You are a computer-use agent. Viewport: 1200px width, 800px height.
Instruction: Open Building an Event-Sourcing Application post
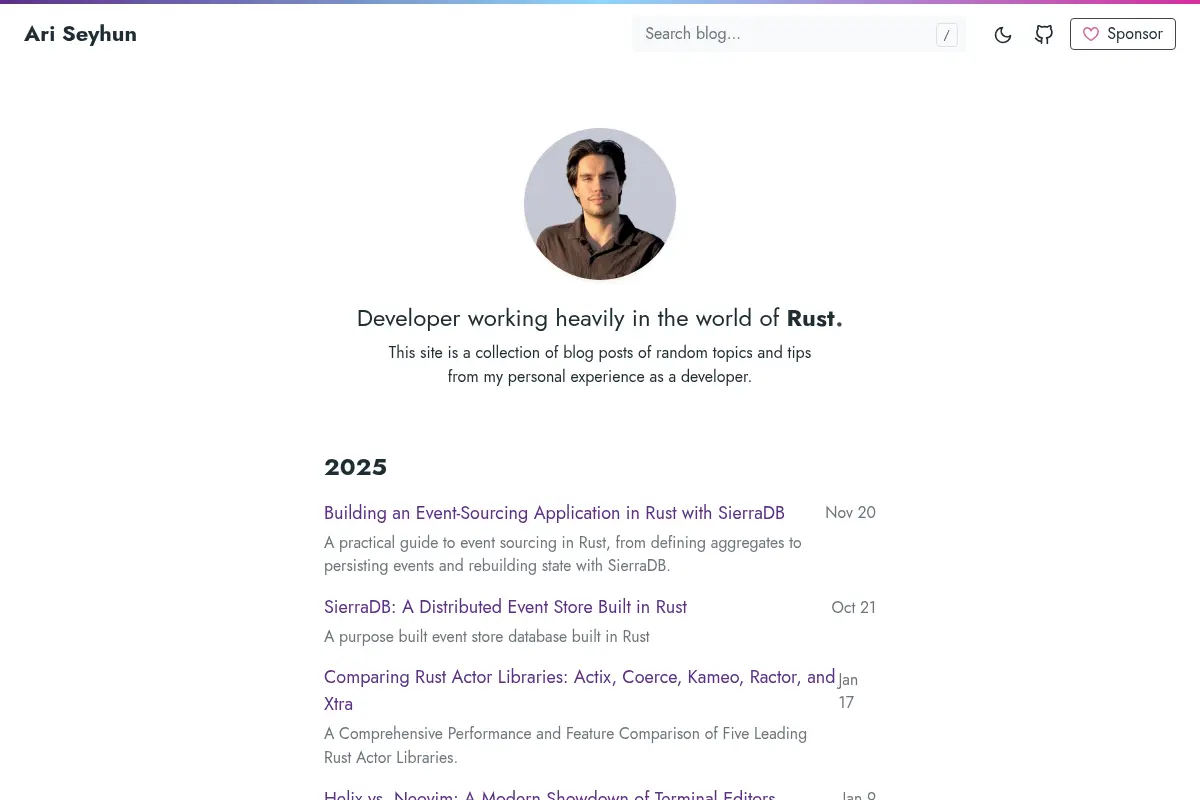(554, 513)
